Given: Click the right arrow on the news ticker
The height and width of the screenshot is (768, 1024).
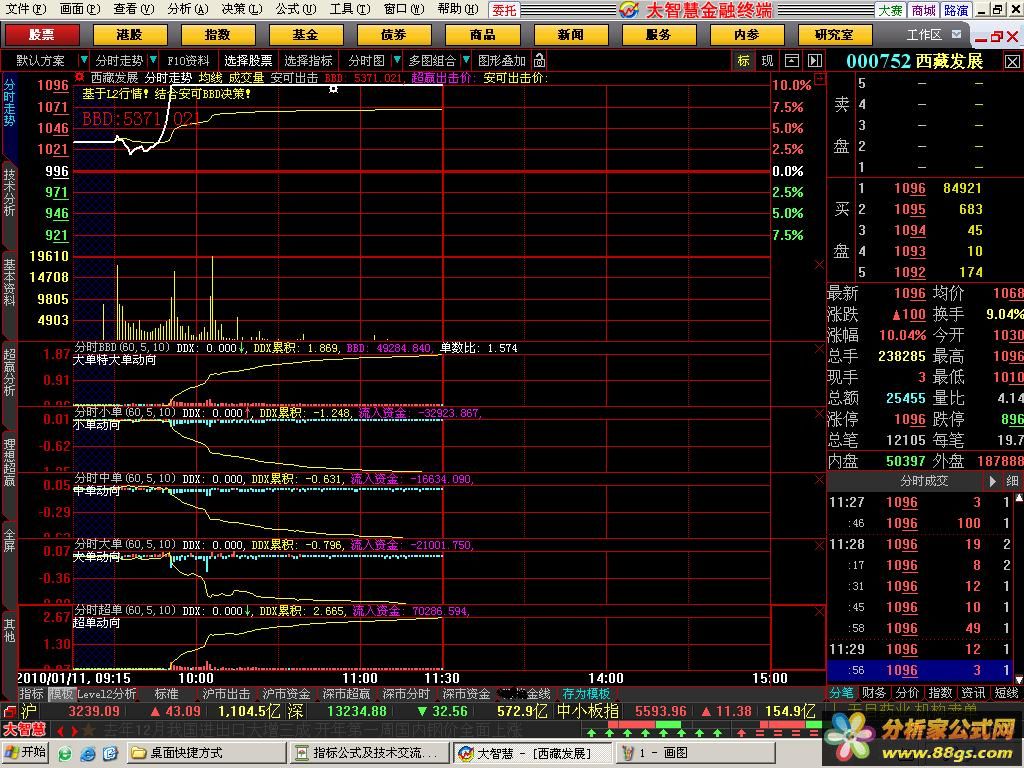Looking at the screenshot, I should coord(72,730).
